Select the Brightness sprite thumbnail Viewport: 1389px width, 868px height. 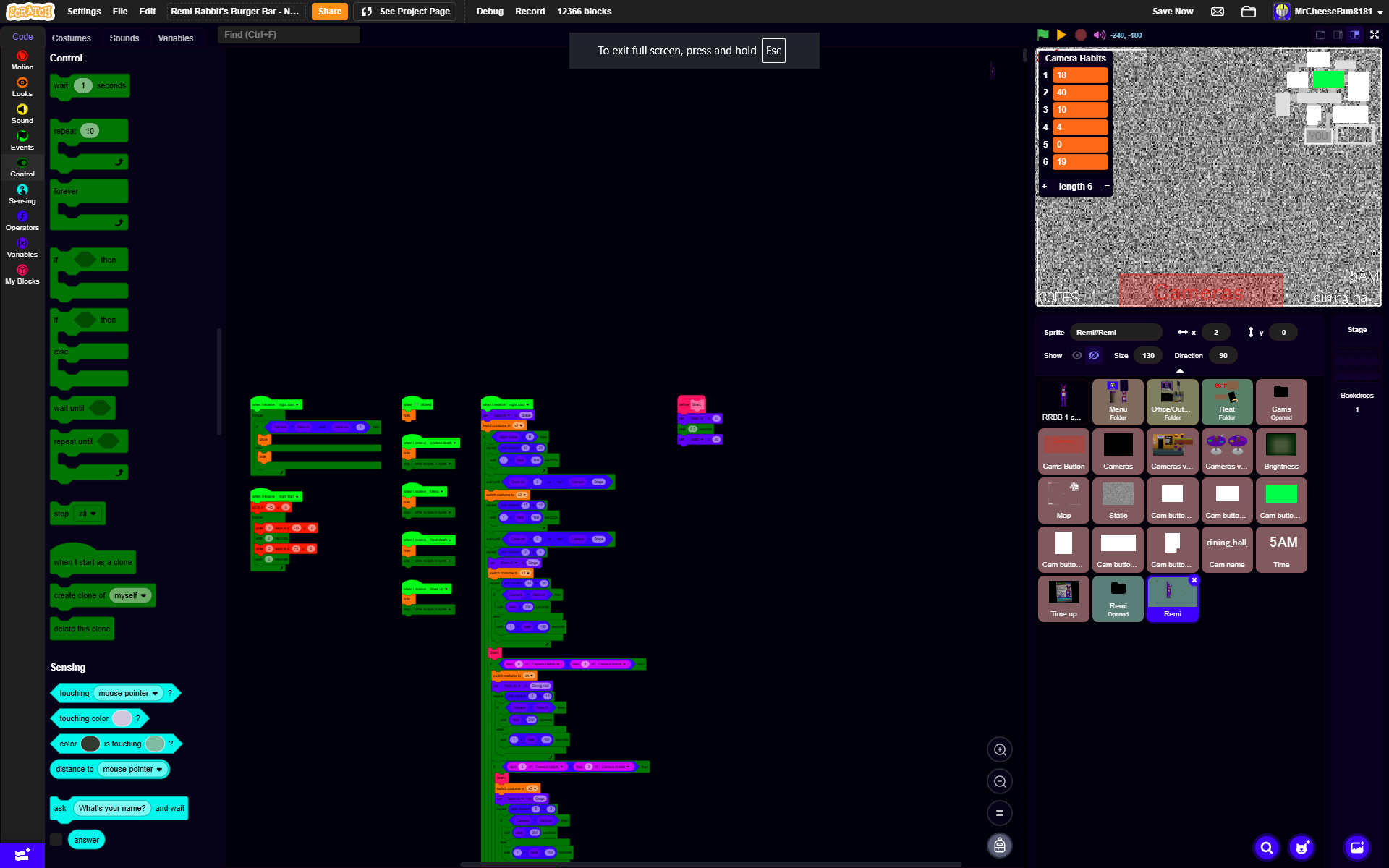pos(1281,451)
